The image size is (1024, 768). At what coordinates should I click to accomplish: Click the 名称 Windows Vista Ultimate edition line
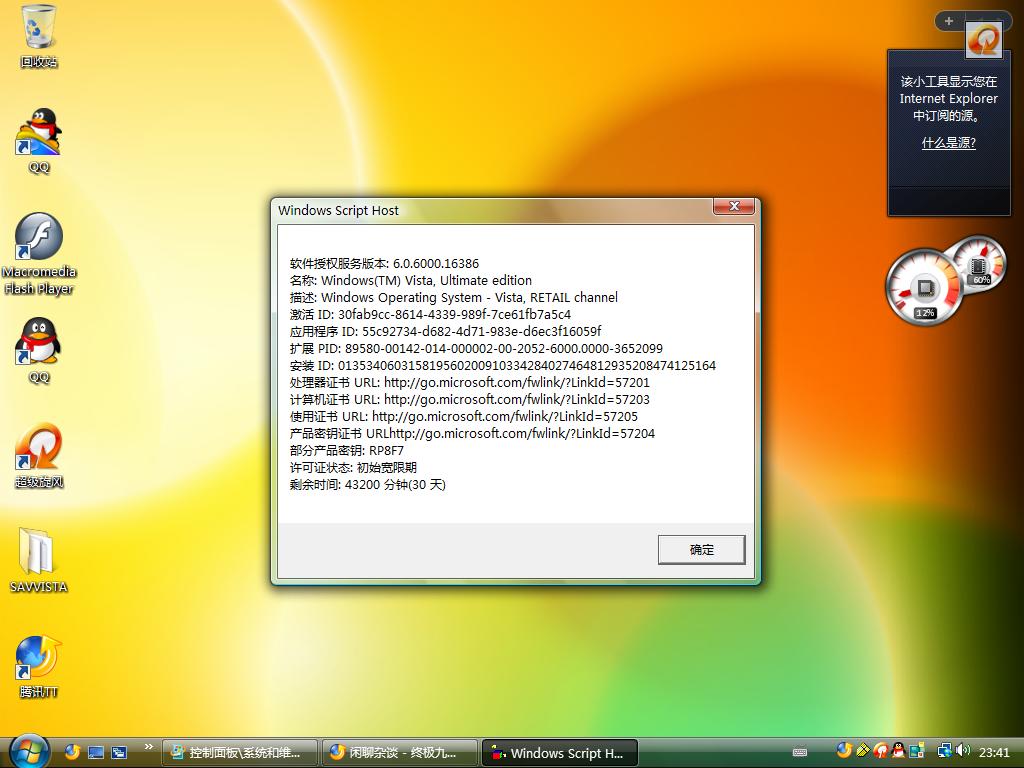(x=411, y=280)
